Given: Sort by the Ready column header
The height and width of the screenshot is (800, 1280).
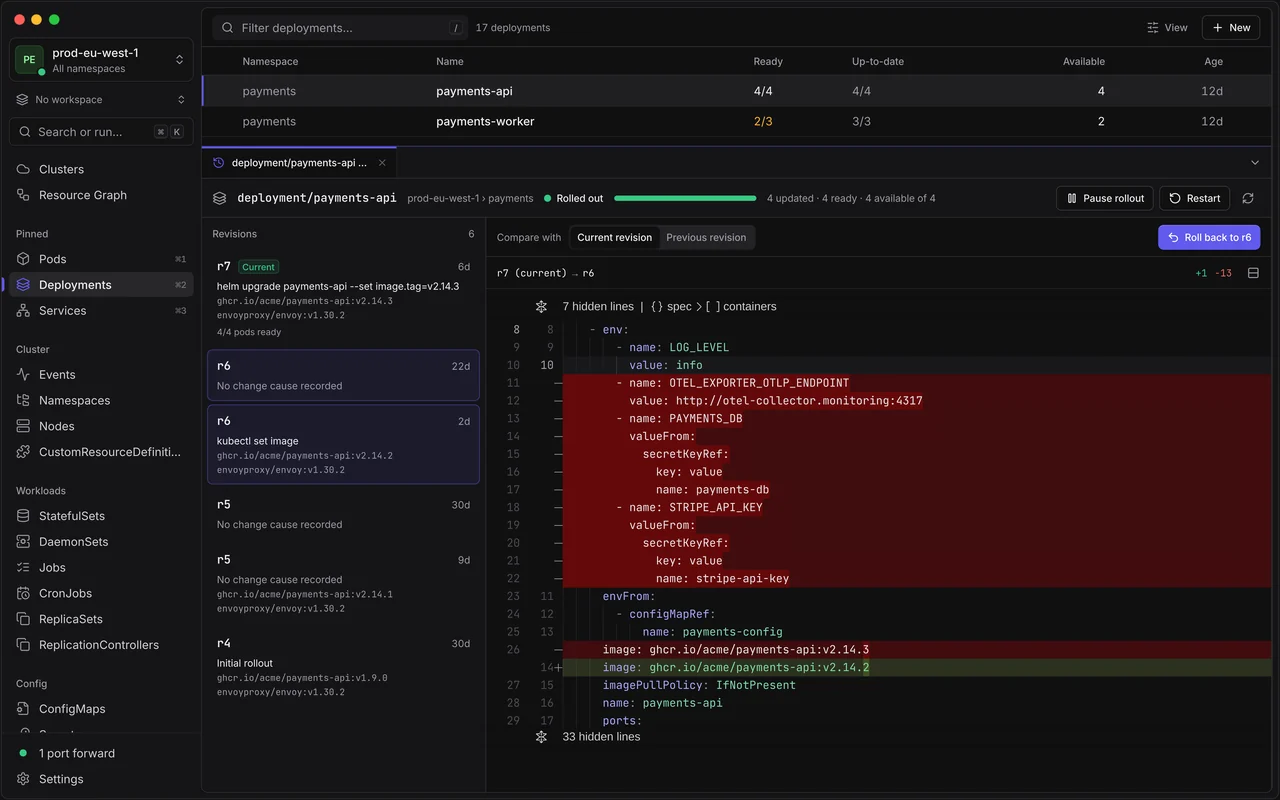Looking at the screenshot, I should tap(768, 62).
